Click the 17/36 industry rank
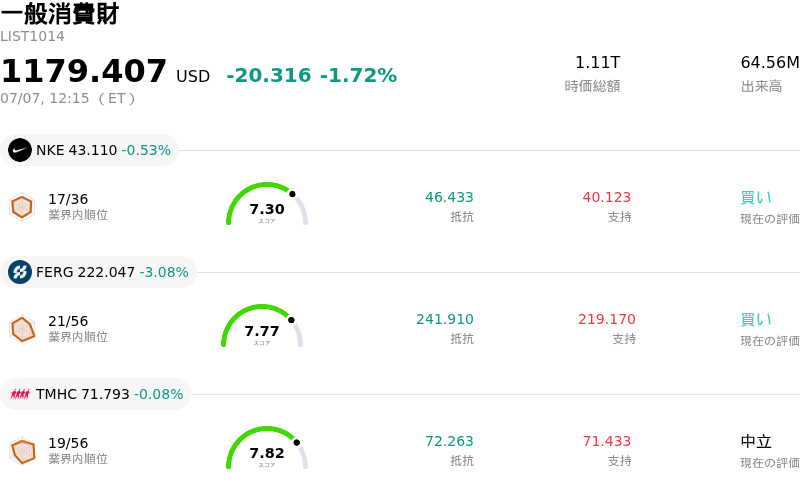The height and width of the screenshot is (488, 800). (x=68, y=199)
